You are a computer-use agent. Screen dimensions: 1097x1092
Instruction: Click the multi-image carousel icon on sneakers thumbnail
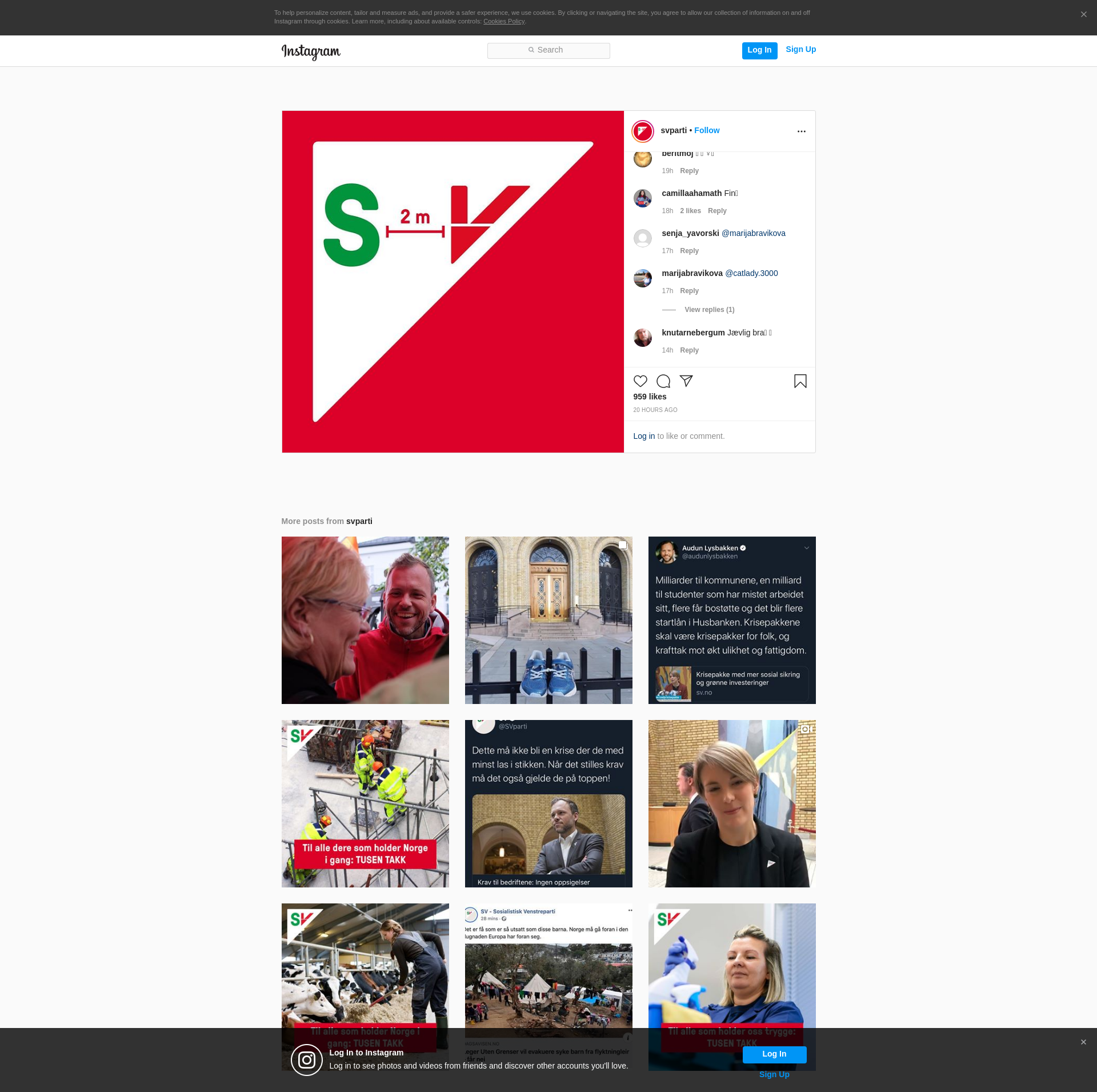pyautogui.click(x=623, y=545)
